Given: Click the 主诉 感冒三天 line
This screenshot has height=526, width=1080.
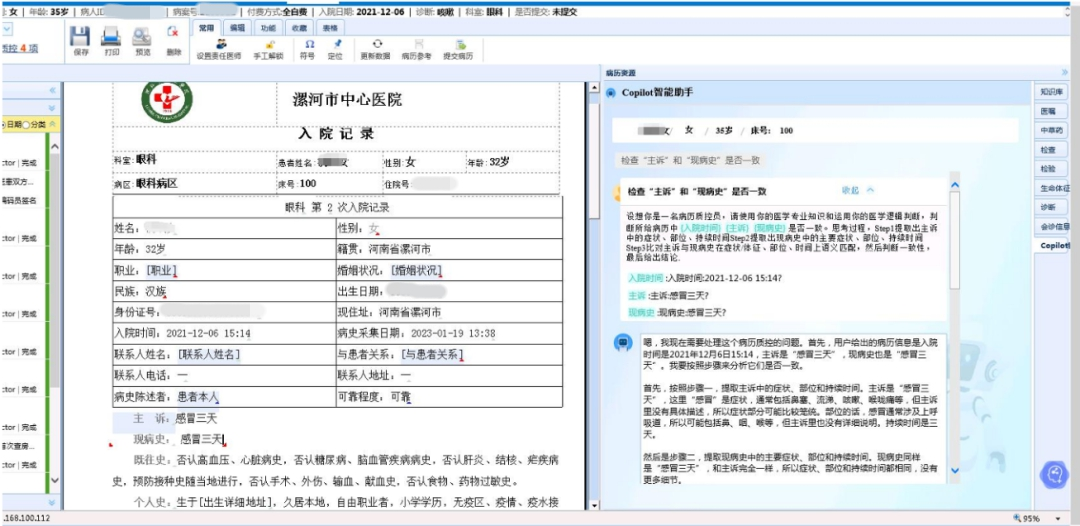Looking at the screenshot, I should (x=176, y=418).
